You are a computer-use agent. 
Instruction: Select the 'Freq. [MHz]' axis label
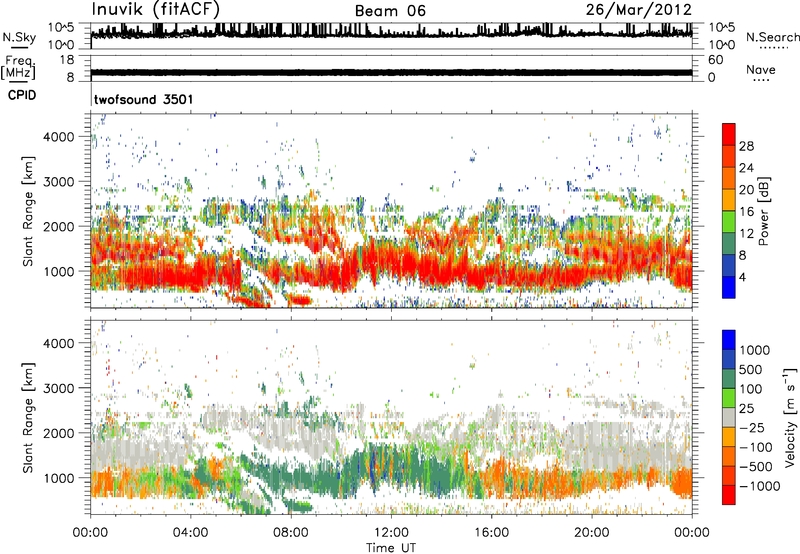coord(18,67)
